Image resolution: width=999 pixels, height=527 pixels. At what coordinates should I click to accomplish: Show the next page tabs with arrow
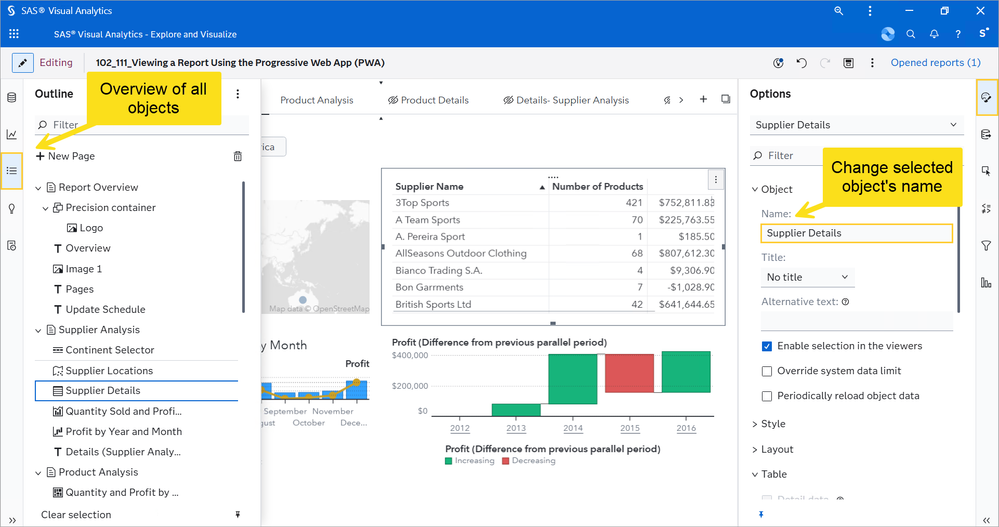point(681,99)
